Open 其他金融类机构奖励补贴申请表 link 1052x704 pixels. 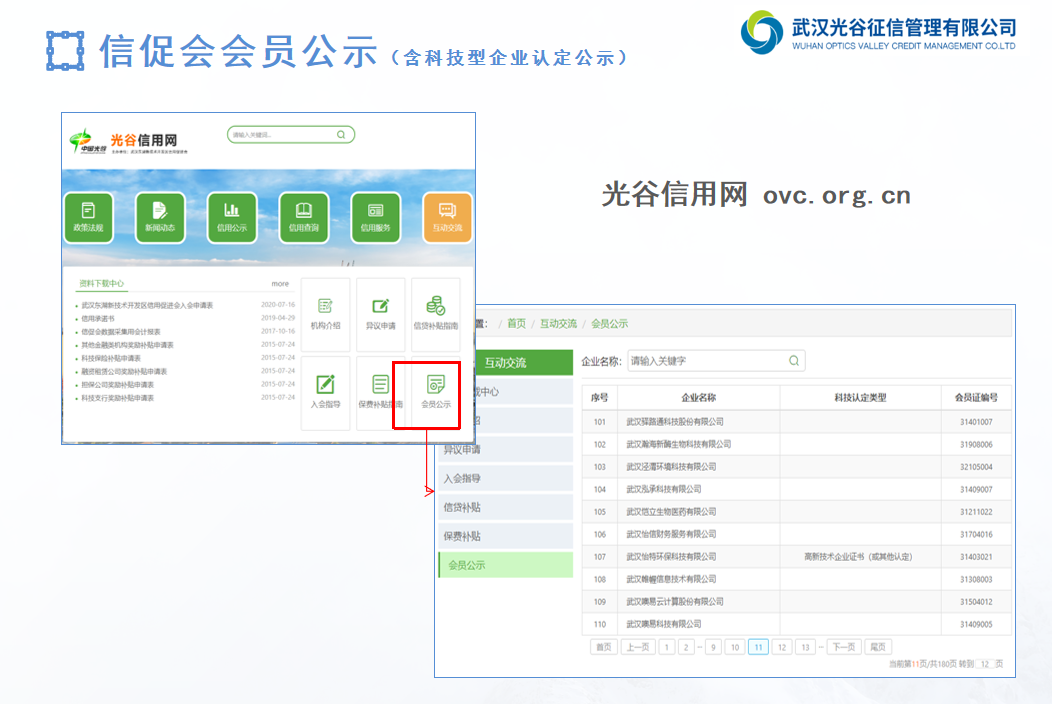click(127, 345)
